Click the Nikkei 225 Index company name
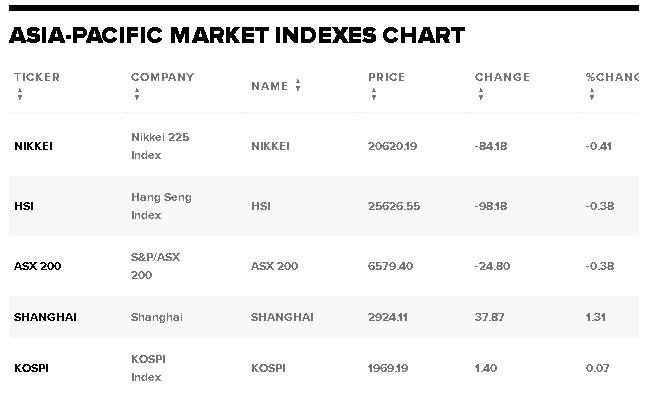 [160, 146]
